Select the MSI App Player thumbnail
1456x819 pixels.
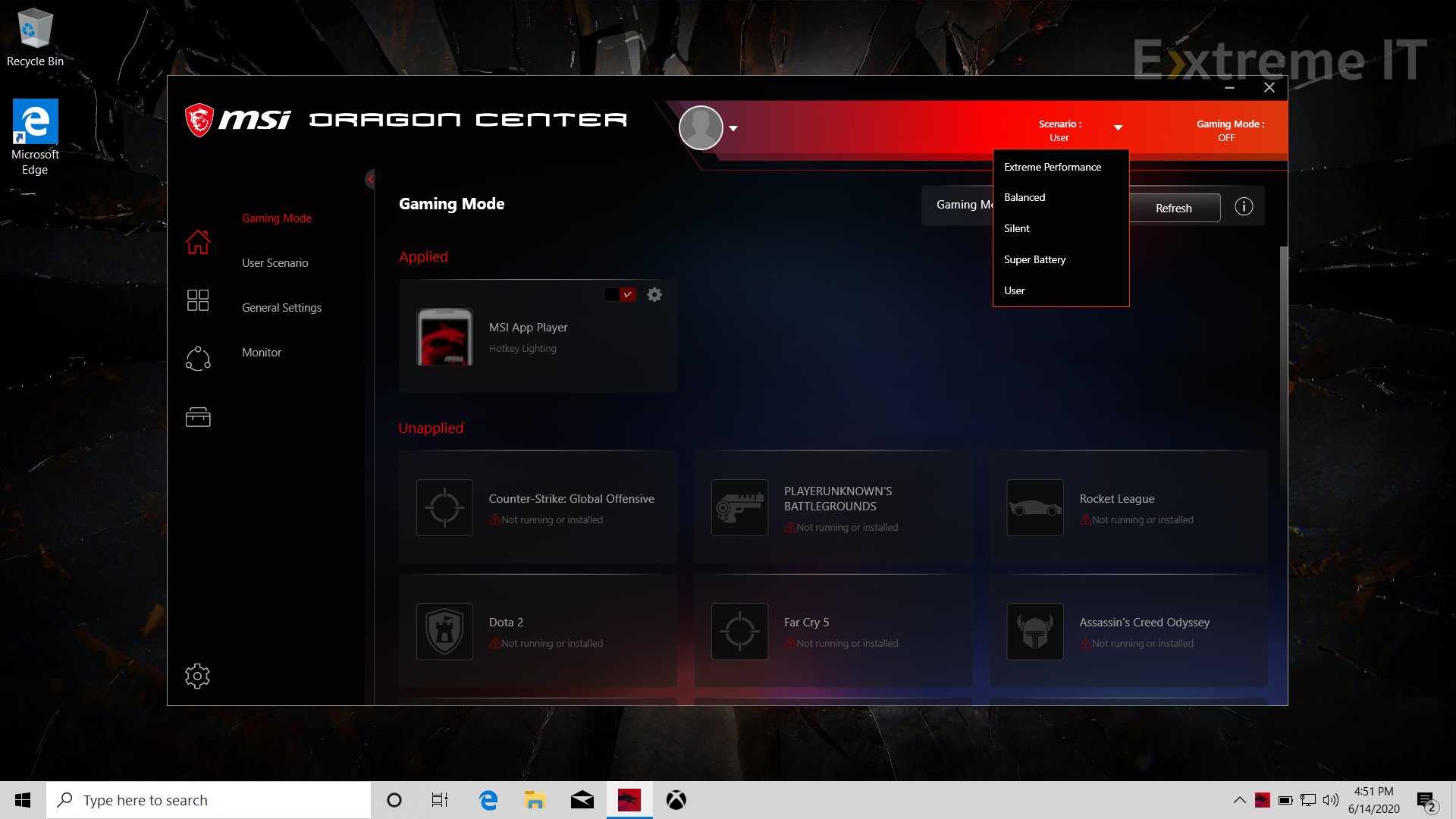444,337
